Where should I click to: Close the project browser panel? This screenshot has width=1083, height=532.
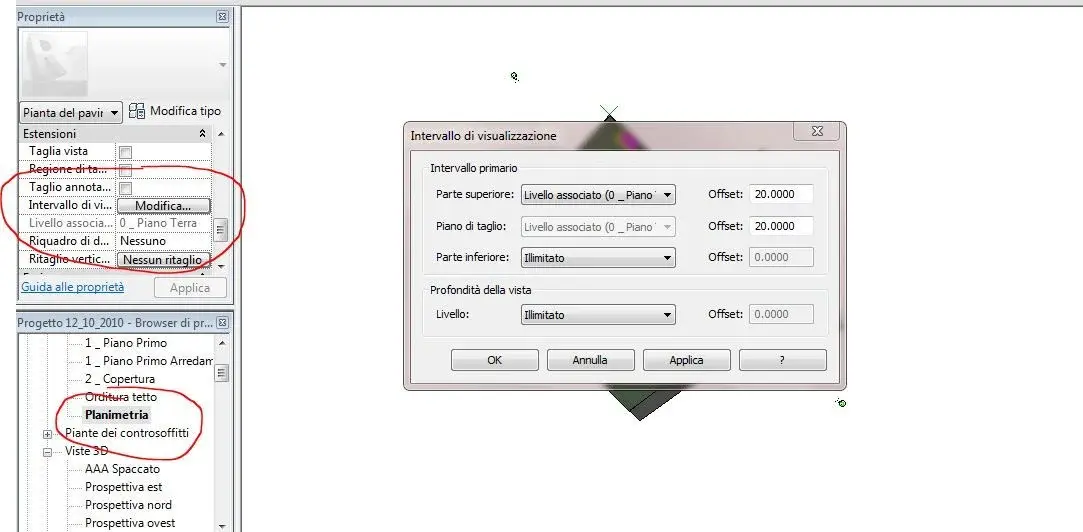click(x=222, y=323)
